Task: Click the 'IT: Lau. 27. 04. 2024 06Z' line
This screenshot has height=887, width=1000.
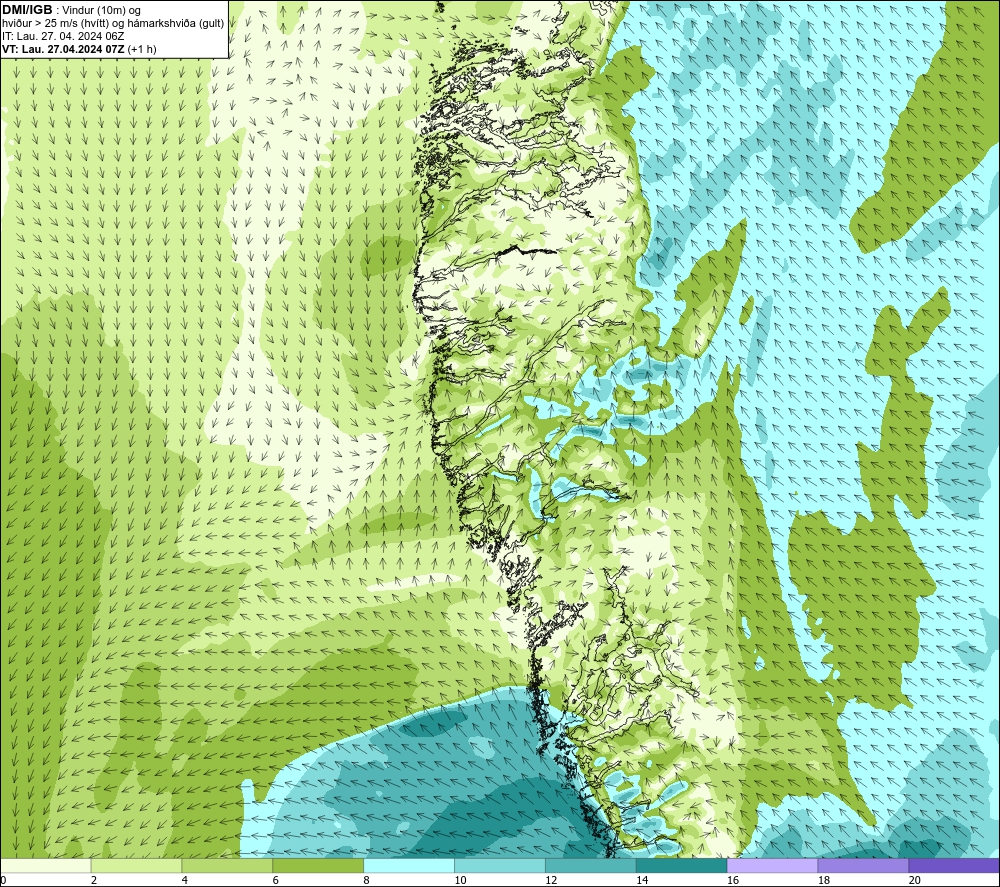Action: [63, 36]
